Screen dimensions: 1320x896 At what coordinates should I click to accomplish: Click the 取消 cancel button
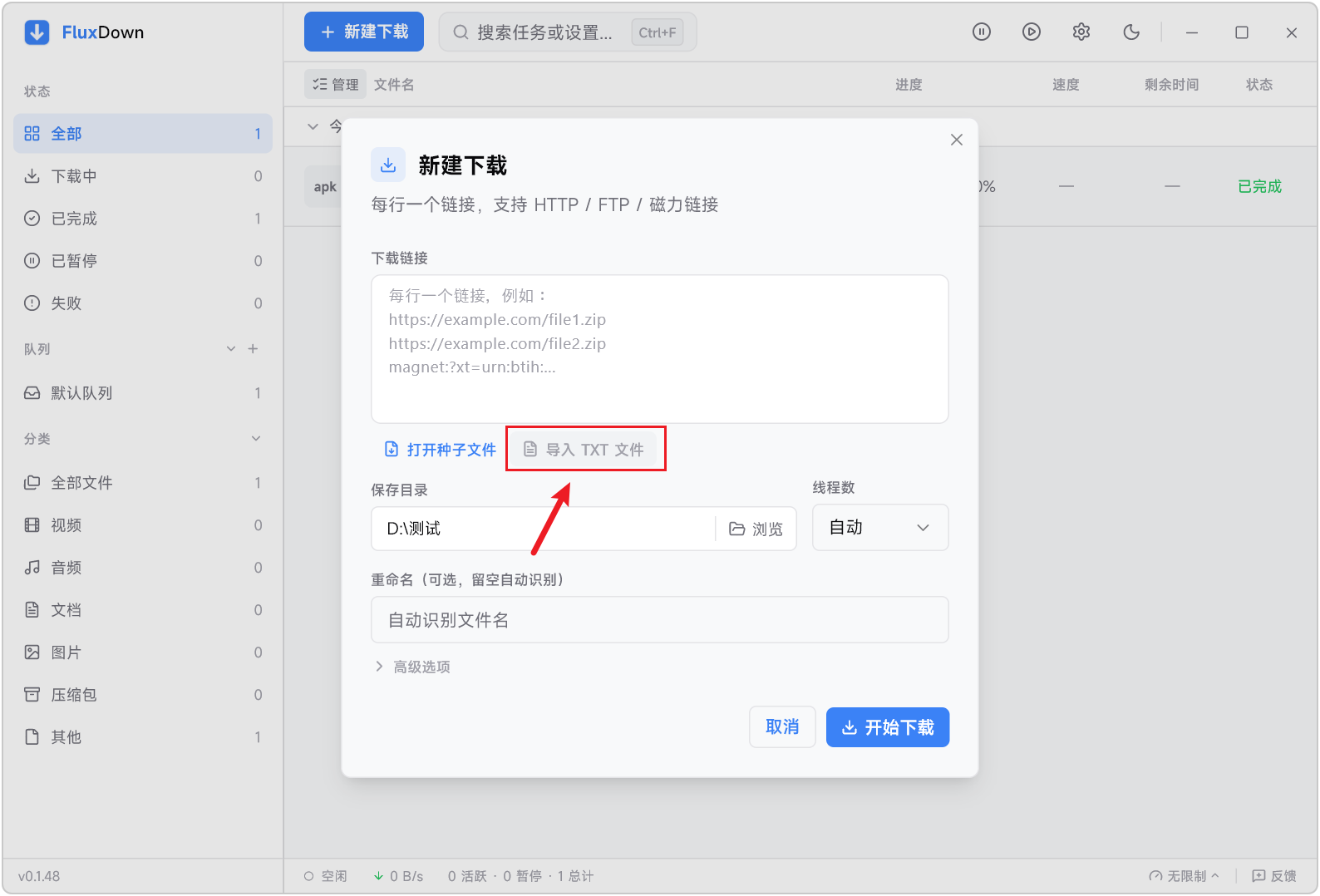(x=782, y=727)
